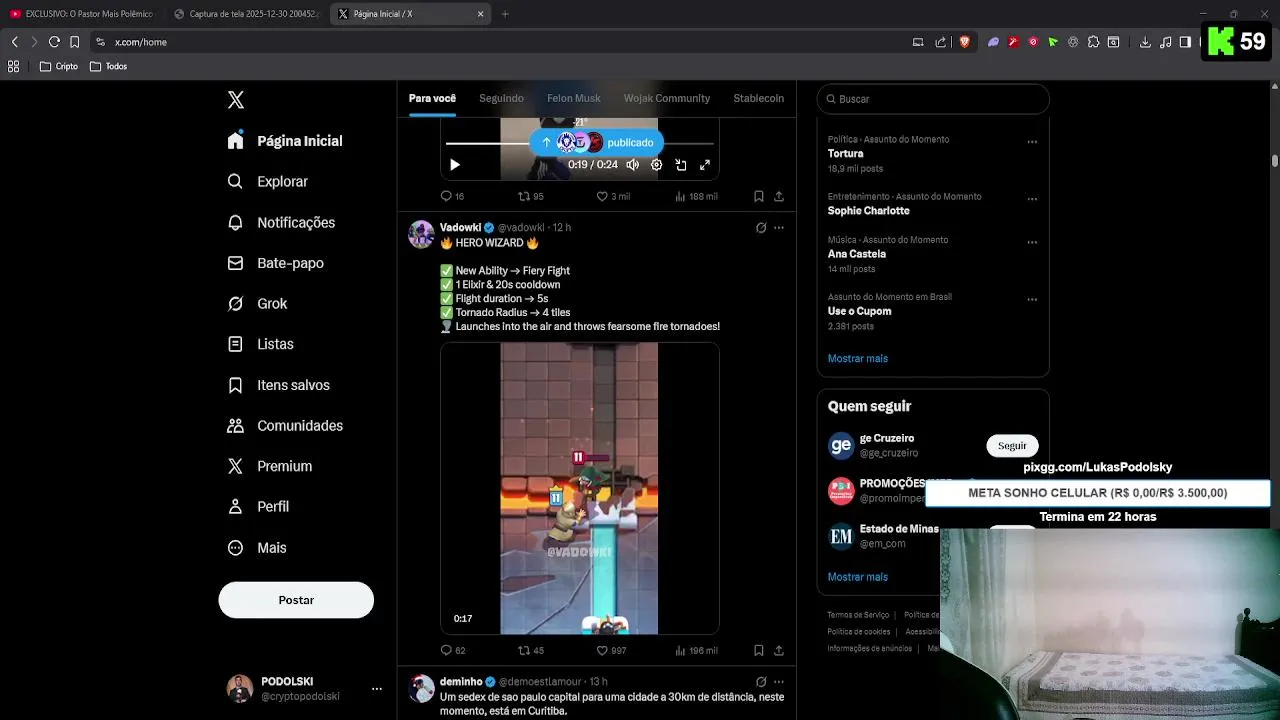Ask Grok about Vadowki's post
The height and width of the screenshot is (720, 1280).
coord(761,228)
